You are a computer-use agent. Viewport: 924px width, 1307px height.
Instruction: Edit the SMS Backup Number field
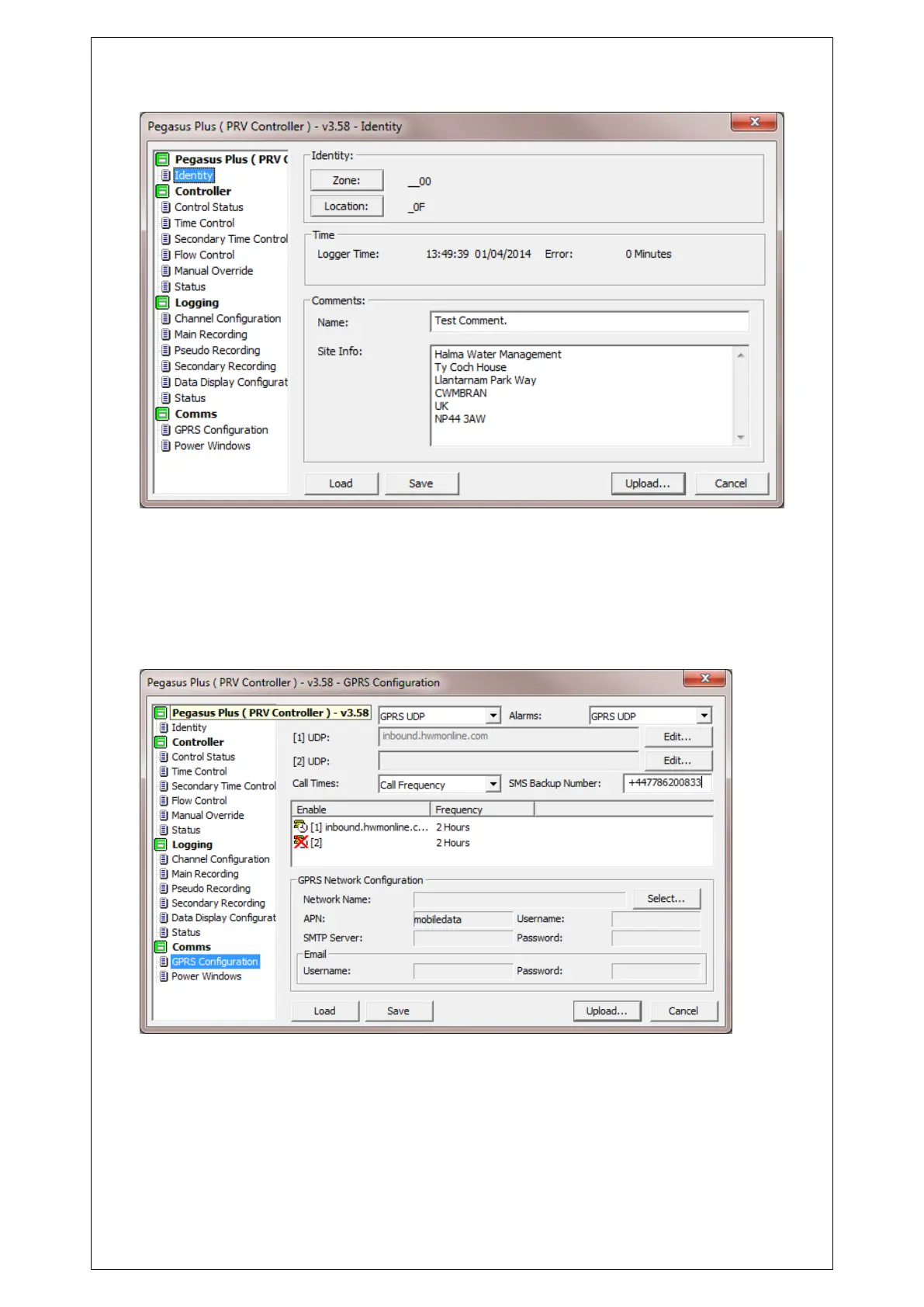pyautogui.click(x=667, y=782)
